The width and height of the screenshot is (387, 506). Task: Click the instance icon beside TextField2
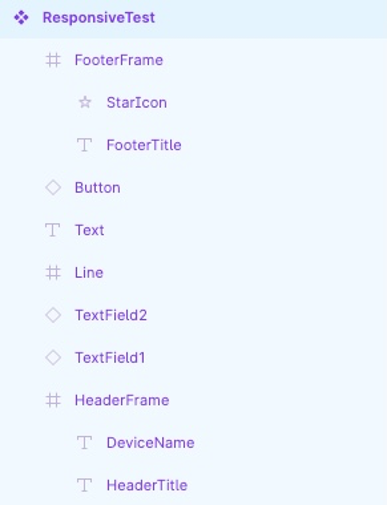click(53, 315)
